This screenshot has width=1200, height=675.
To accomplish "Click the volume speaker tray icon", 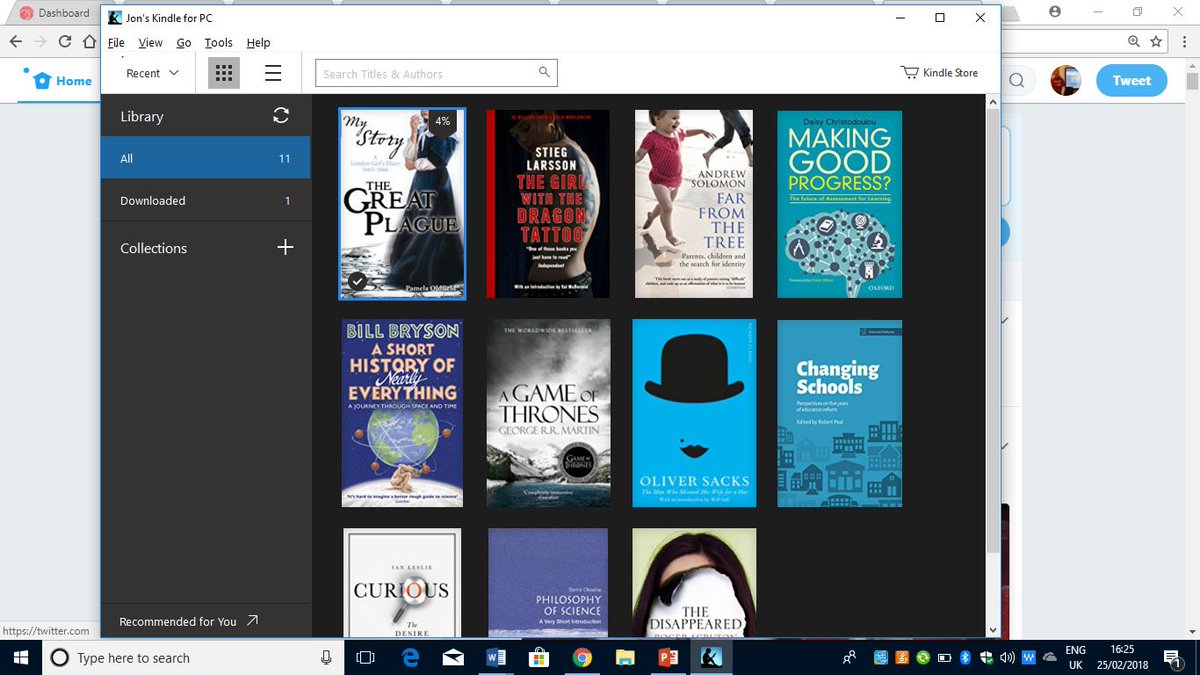I will coord(1006,657).
